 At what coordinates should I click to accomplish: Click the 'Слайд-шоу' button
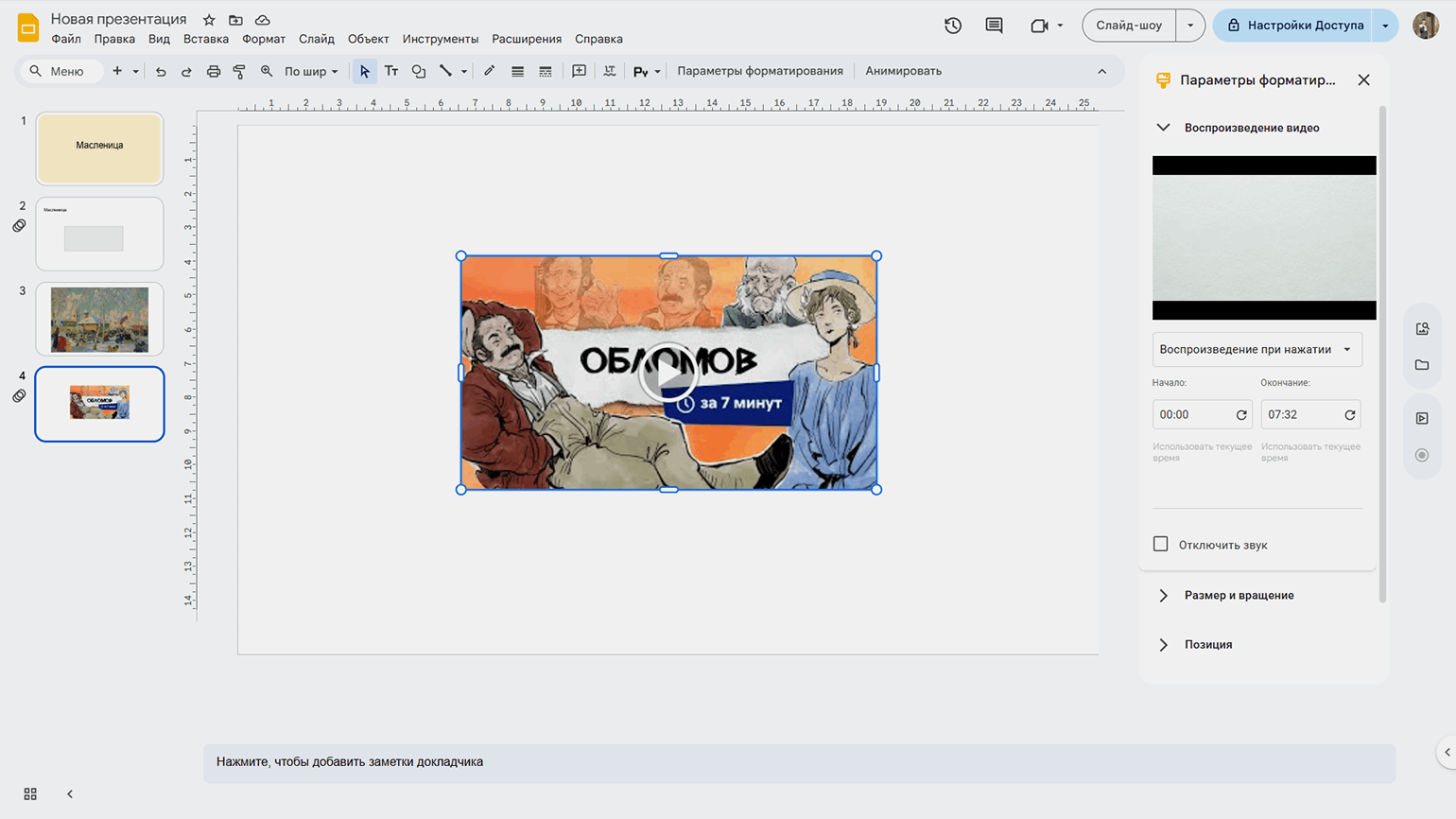(1129, 26)
